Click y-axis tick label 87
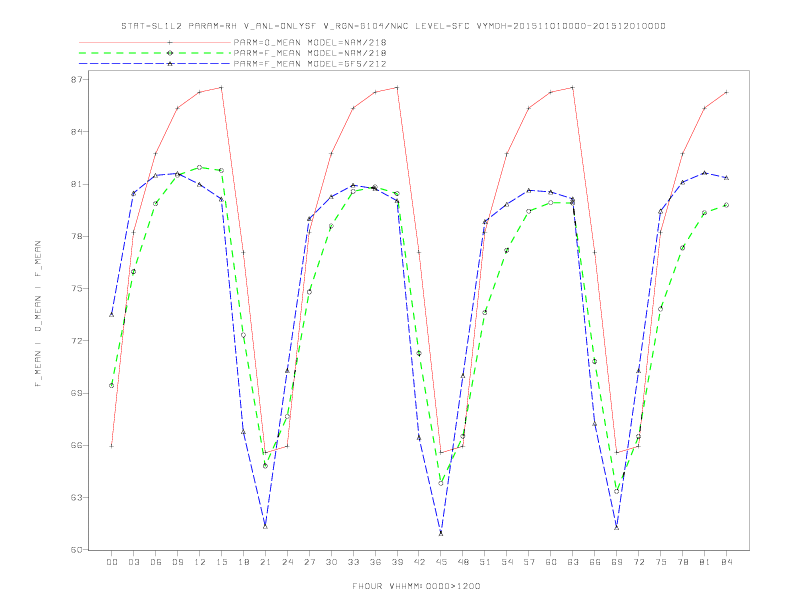 (77, 80)
